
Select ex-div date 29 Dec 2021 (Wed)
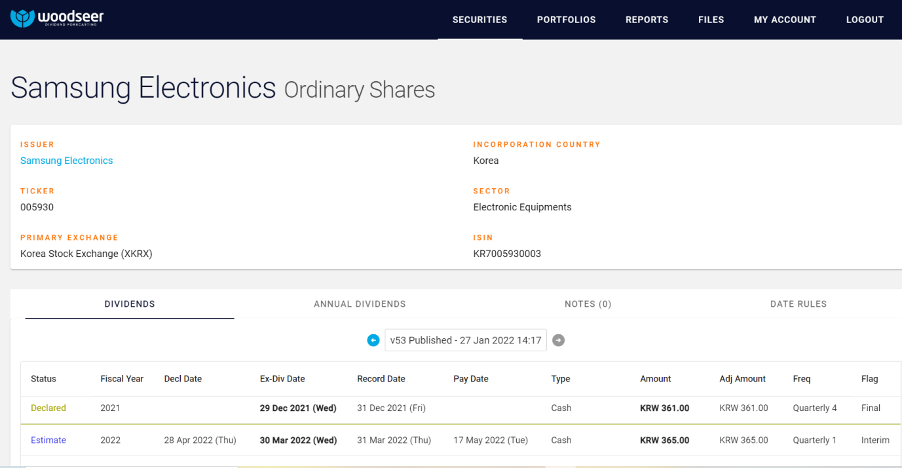(x=298, y=408)
